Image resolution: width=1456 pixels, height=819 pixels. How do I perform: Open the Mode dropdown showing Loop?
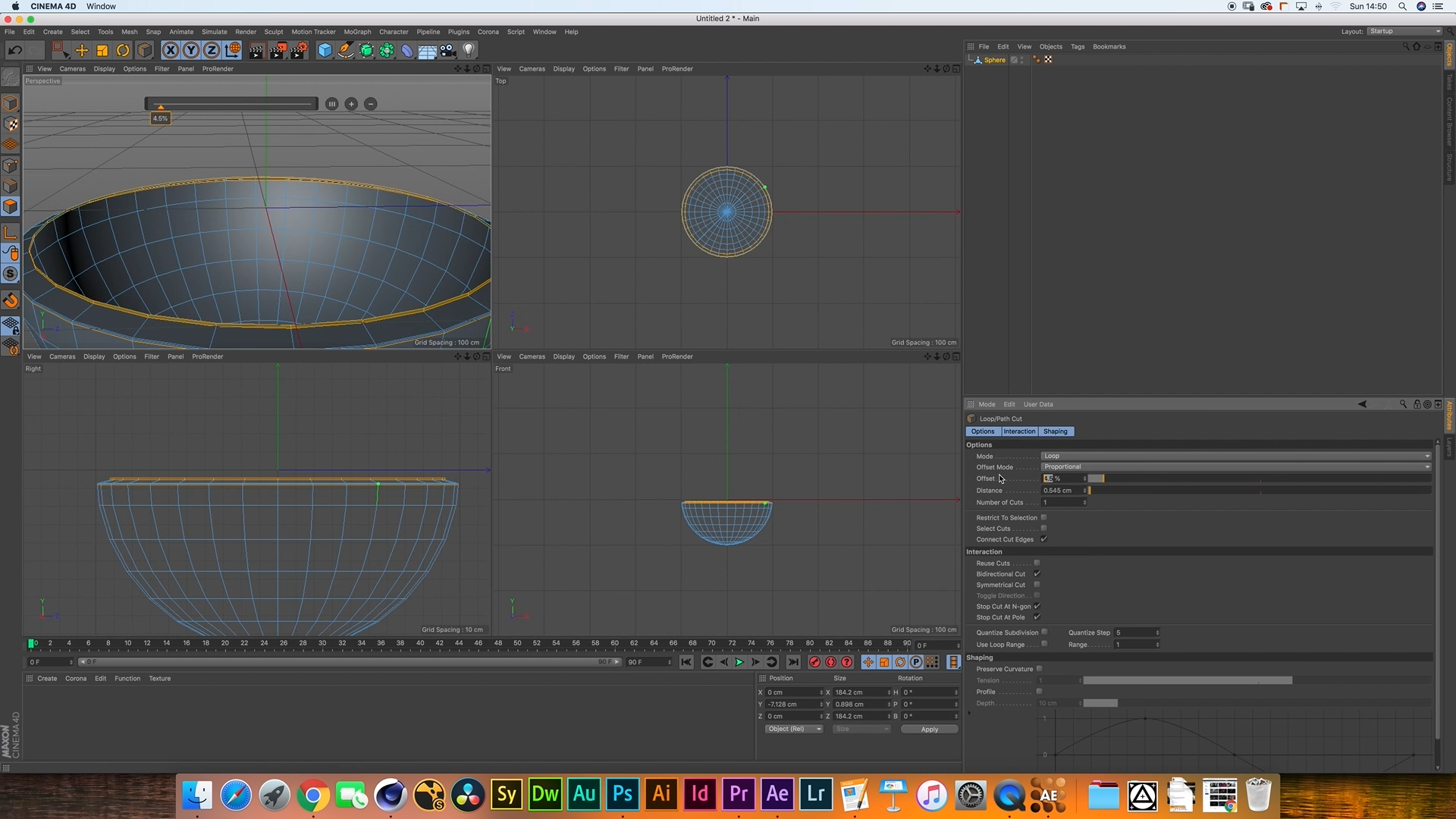[1235, 456]
